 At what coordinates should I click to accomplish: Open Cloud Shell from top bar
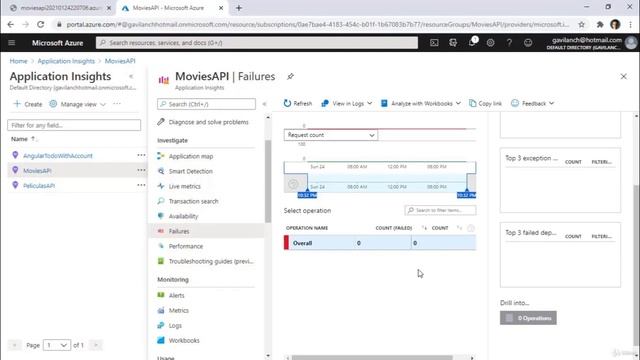pyautogui.click(x=434, y=43)
